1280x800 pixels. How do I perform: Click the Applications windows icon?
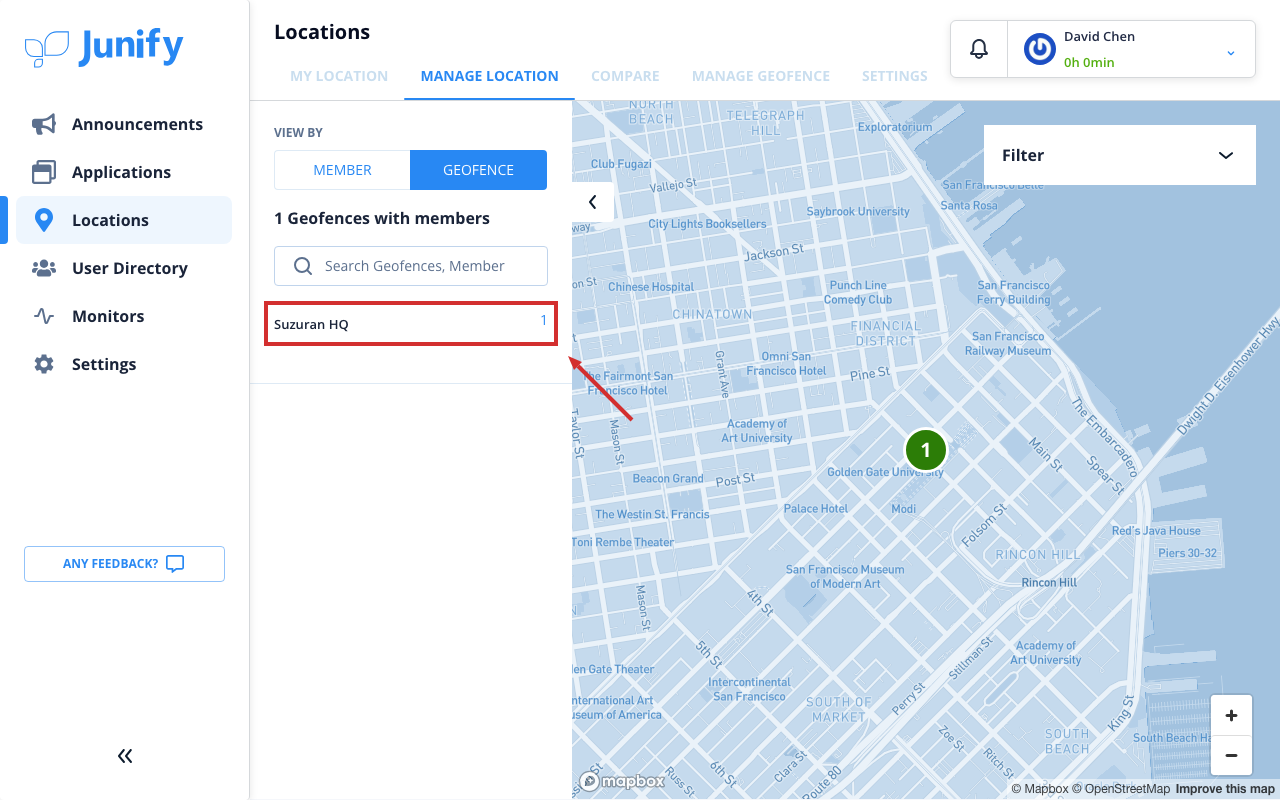(44, 172)
